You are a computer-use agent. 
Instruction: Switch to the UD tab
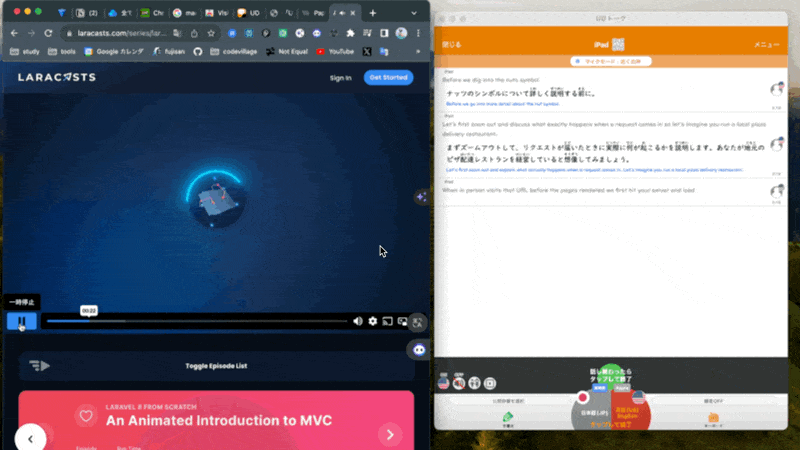coord(249,13)
